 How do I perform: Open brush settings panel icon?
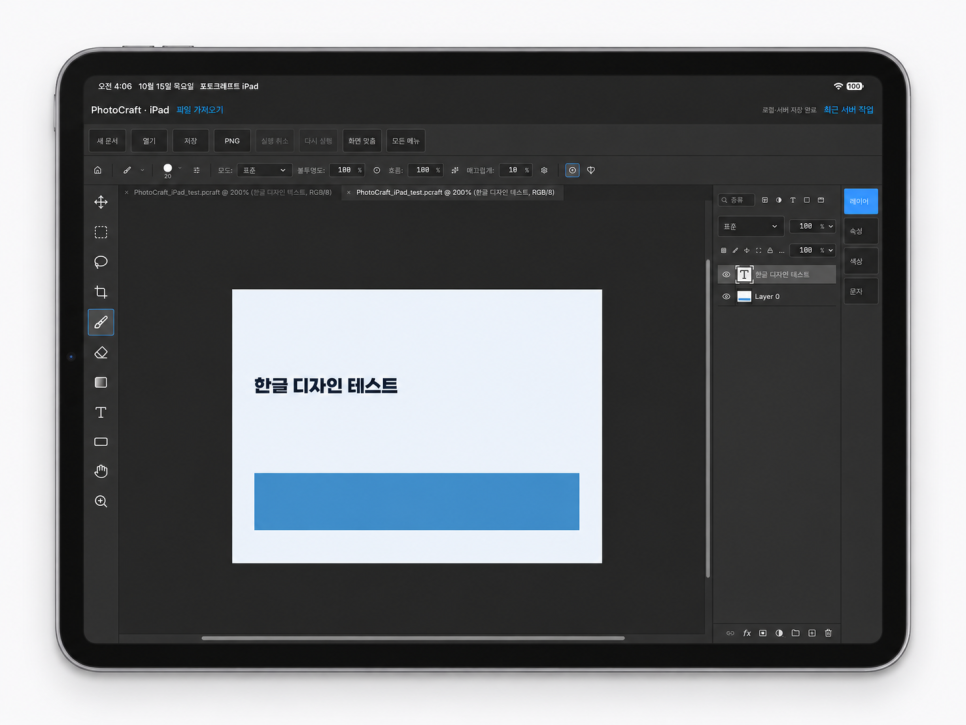(x=197, y=170)
